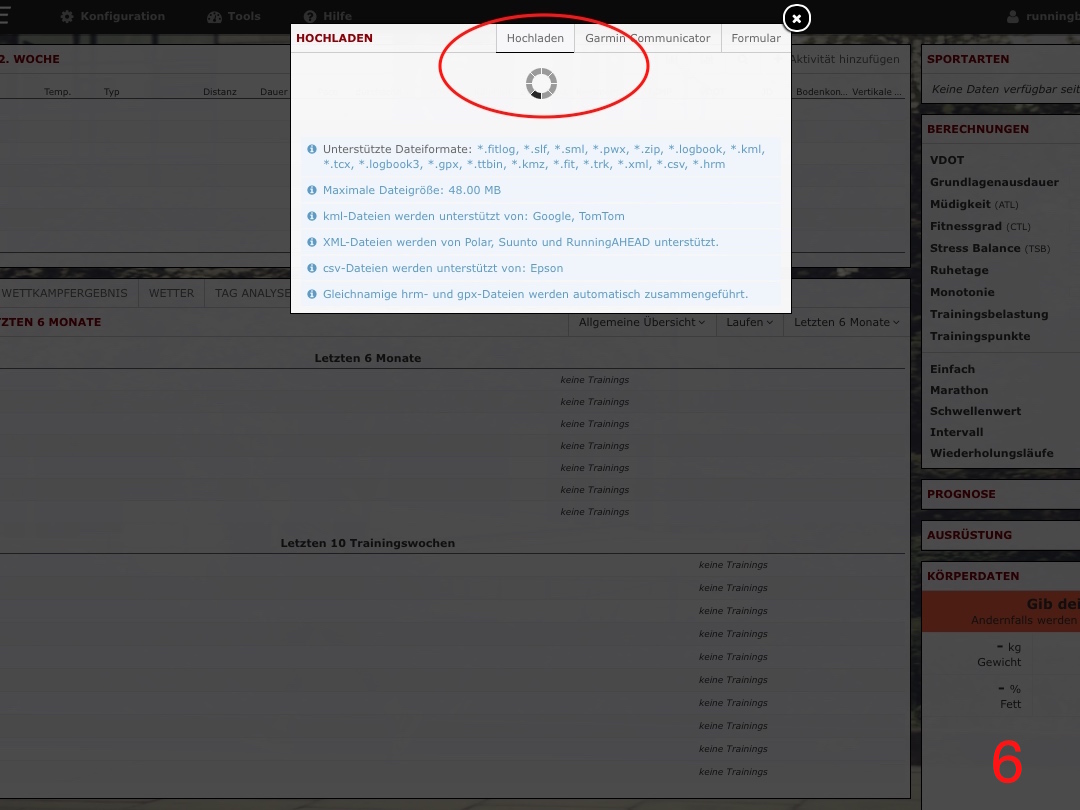Expand the Letzten 6 Monate dropdown
The height and width of the screenshot is (810, 1080).
tap(846, 322)
